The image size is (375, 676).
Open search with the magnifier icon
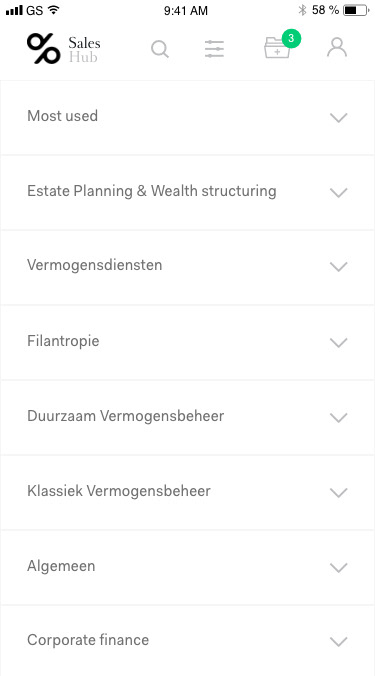(160, 49)
